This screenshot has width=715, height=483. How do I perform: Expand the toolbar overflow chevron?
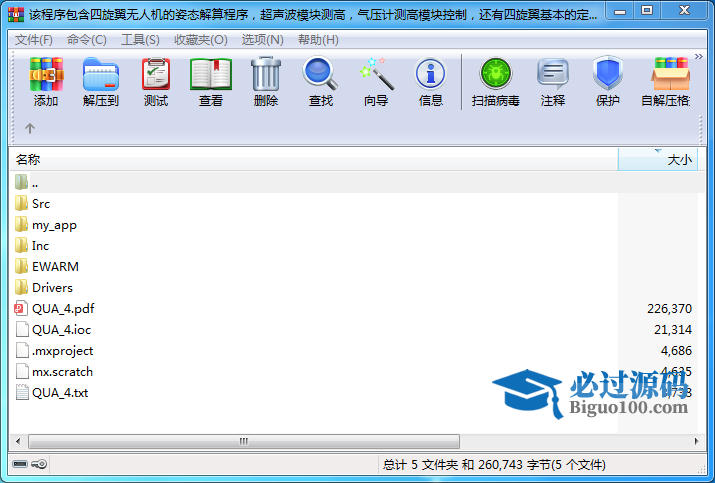[x=699, y=57]
